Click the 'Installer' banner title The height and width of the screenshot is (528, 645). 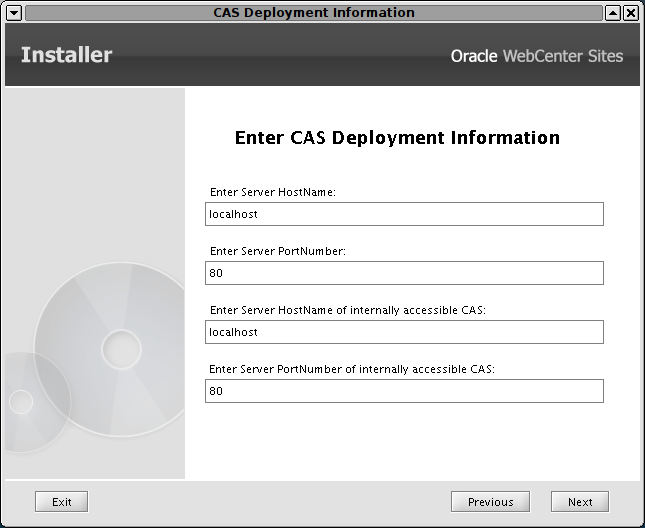pyautogui.click(x=67, y=55)
